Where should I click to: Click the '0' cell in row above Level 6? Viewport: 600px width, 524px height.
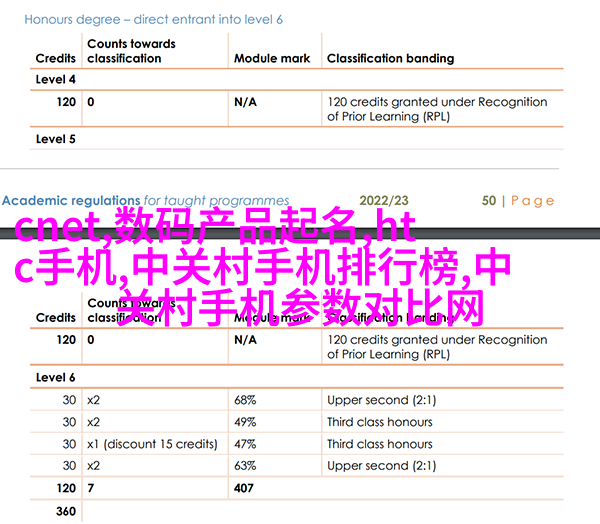click(x=91, y=340)
